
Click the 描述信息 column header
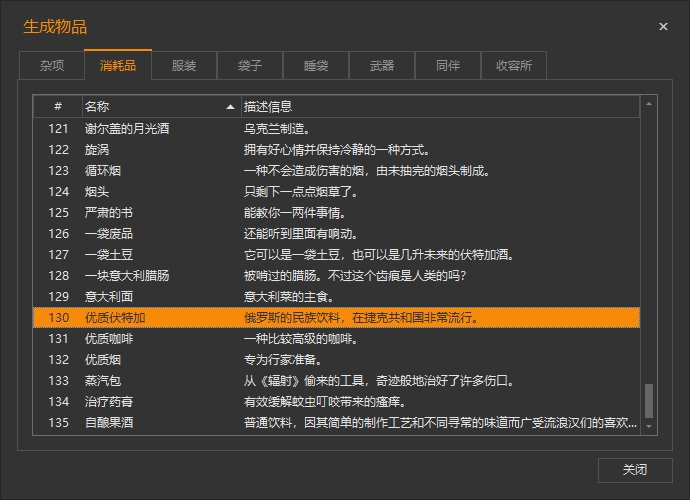(440, 107)
